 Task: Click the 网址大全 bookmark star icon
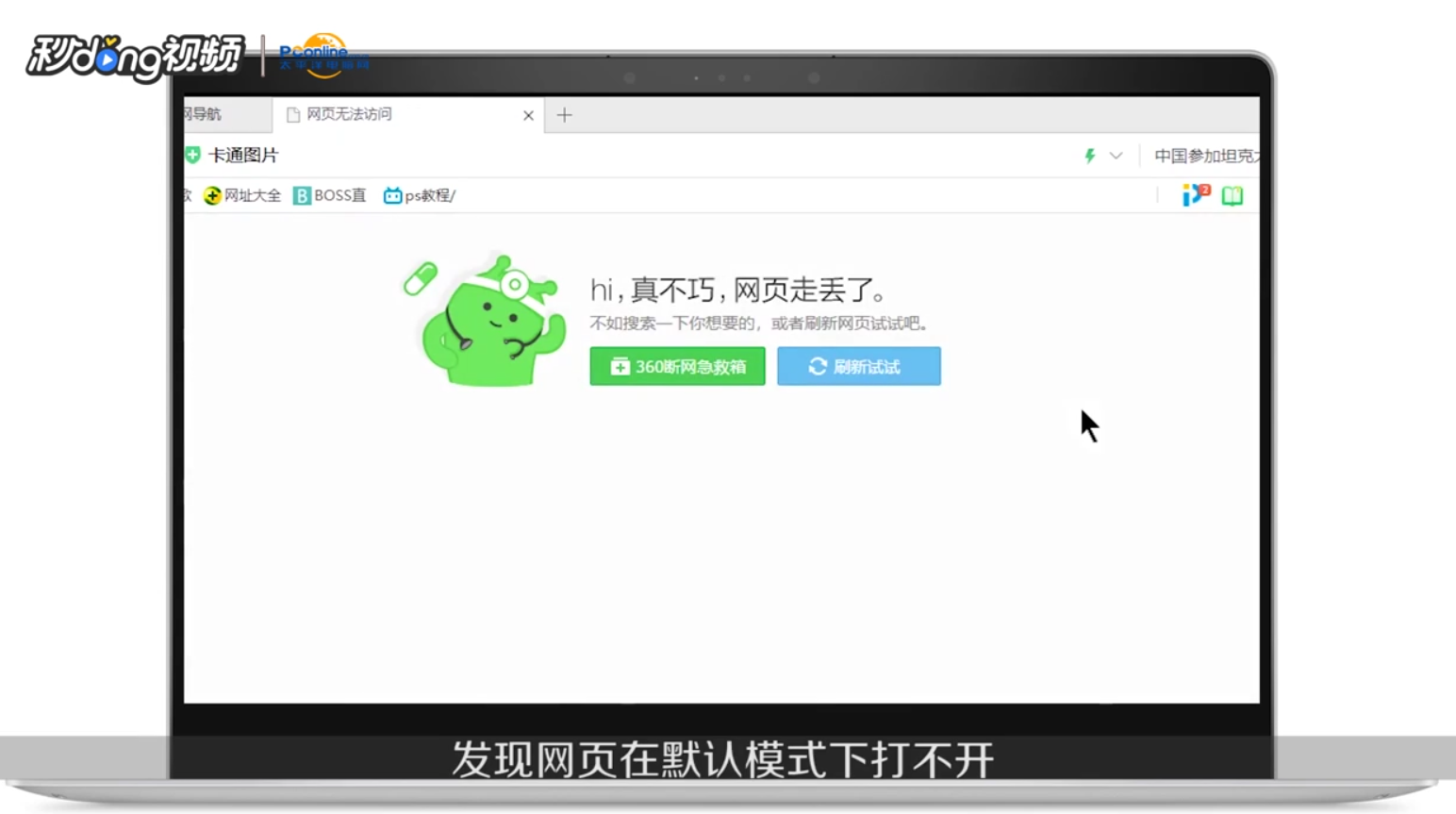214,195
